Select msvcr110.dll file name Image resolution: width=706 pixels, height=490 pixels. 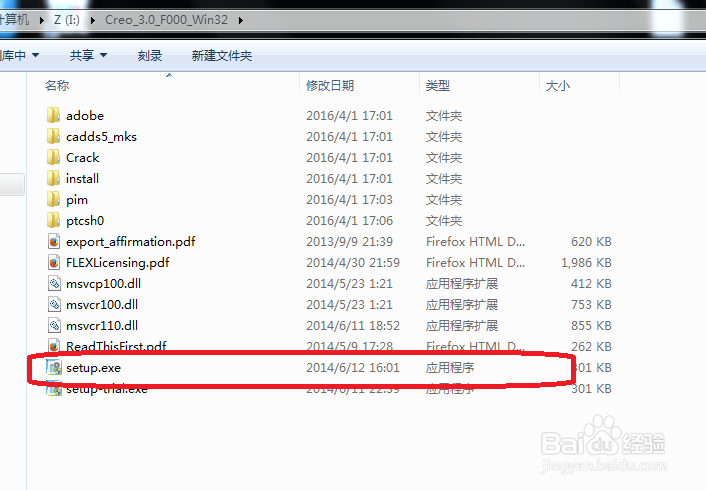click(102, 326)
